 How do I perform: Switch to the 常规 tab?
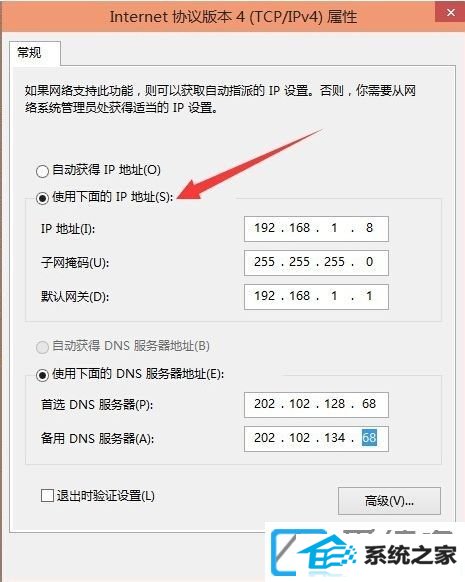pyautogui.click(x=30, y=53)
